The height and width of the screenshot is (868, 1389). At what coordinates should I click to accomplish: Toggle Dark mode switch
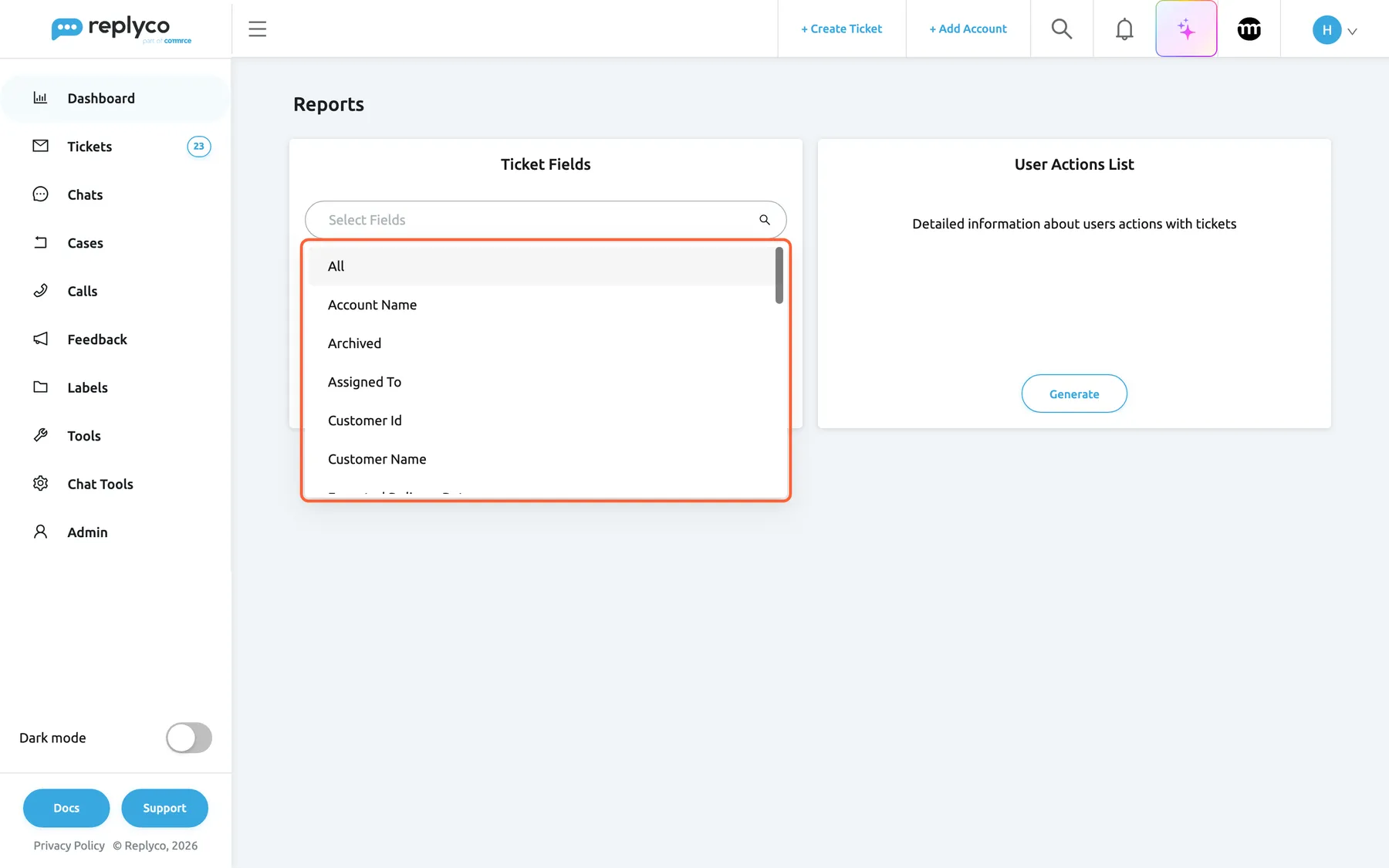pos(189,738)
